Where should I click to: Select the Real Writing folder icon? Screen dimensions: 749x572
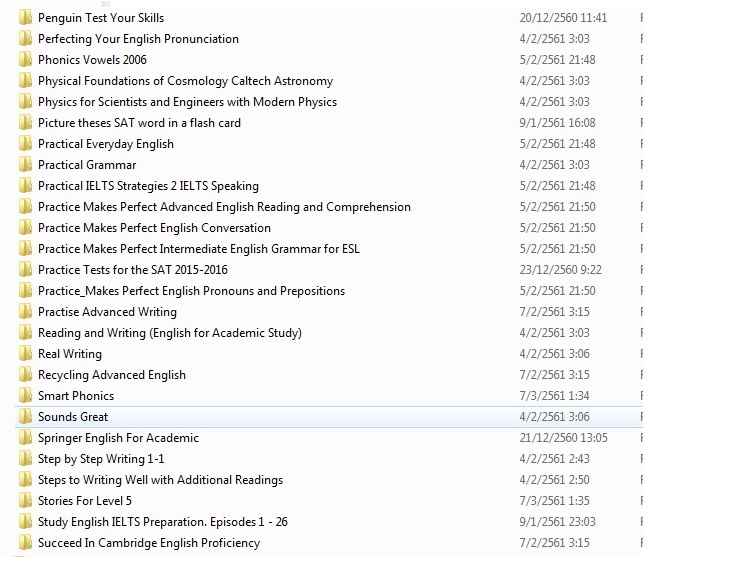point(25,354)
